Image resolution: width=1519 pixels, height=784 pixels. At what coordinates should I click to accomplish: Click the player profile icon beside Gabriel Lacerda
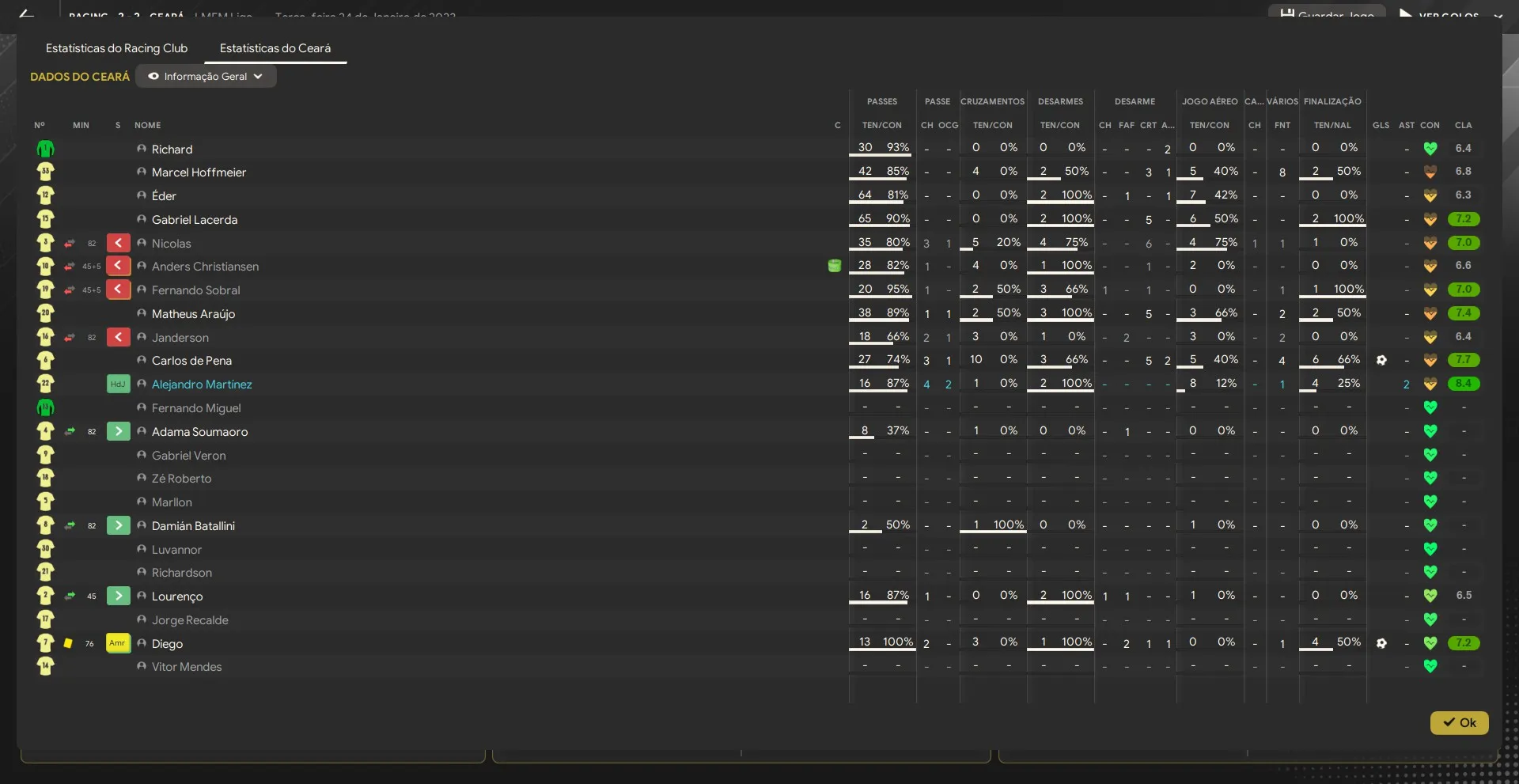click(142, 219)
